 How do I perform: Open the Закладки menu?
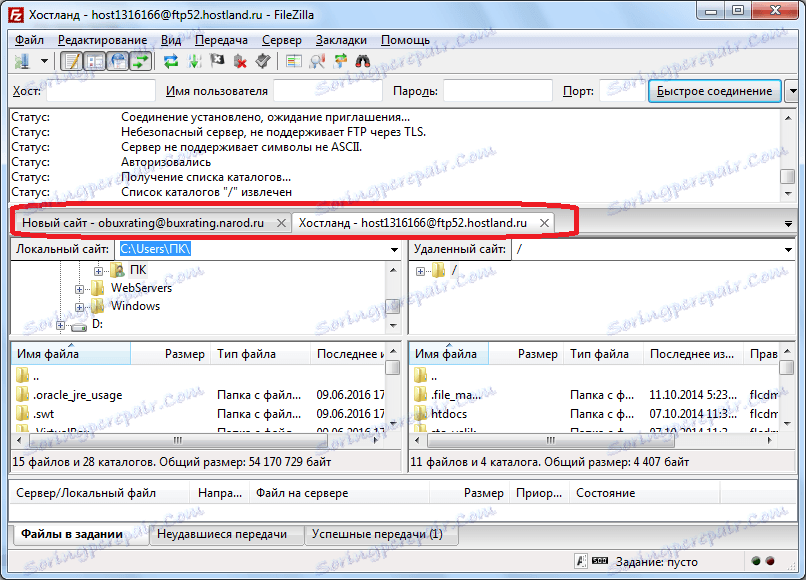click(341, 40)
